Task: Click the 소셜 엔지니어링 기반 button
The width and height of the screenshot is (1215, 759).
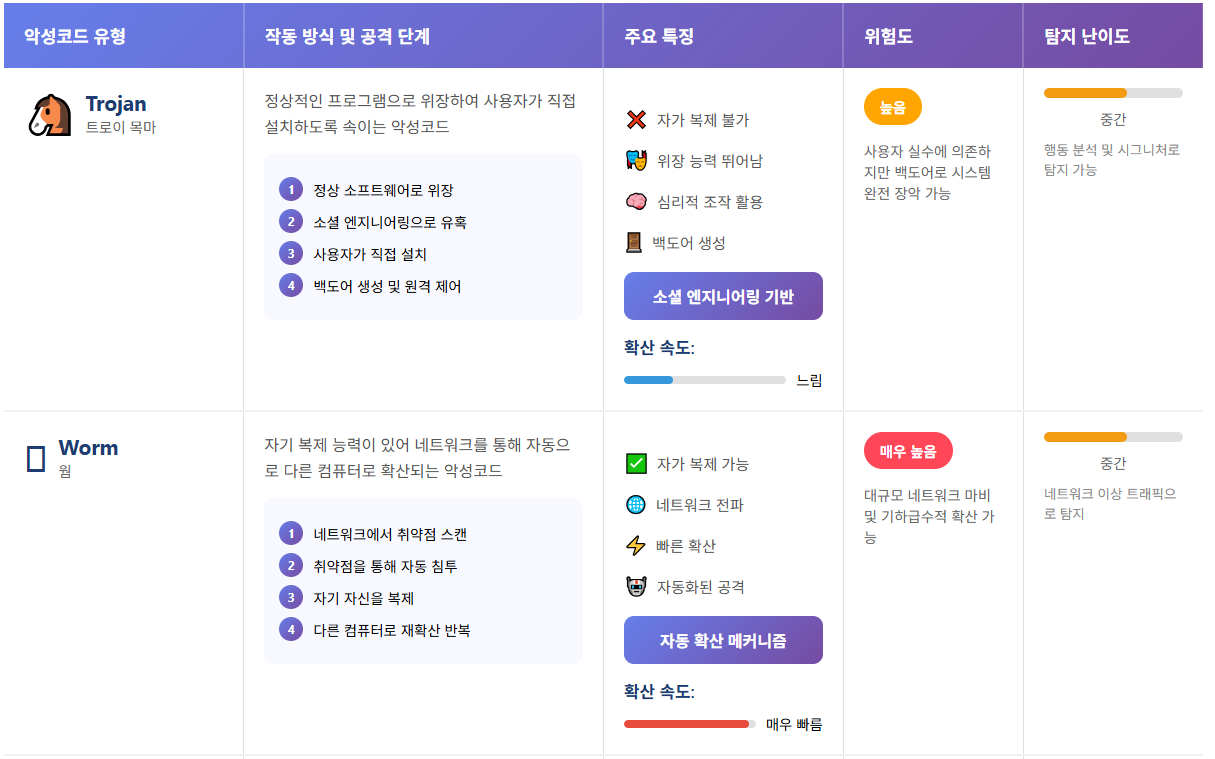Action: click(723, 297)
